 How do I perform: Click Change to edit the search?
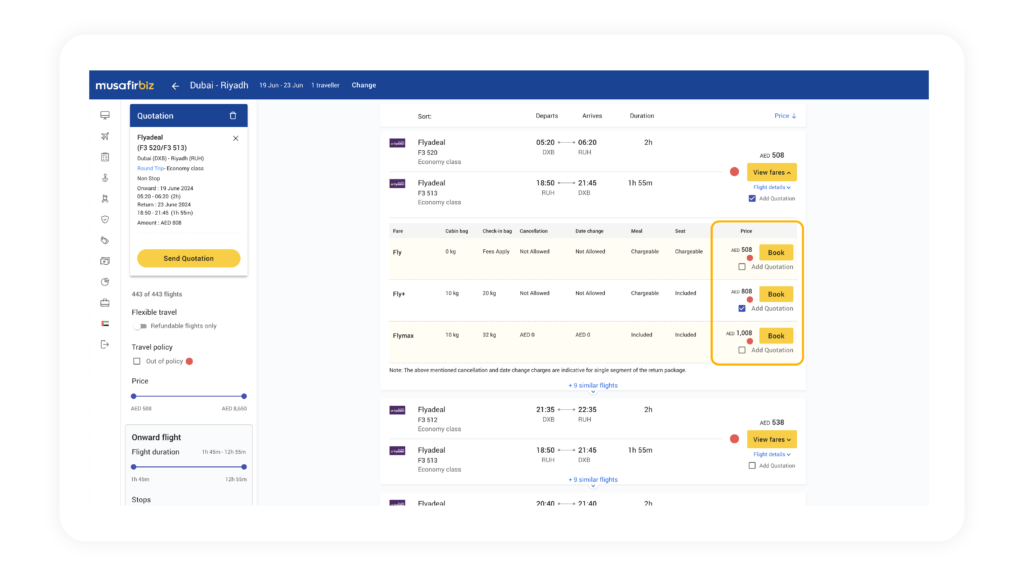pos(364,86)
